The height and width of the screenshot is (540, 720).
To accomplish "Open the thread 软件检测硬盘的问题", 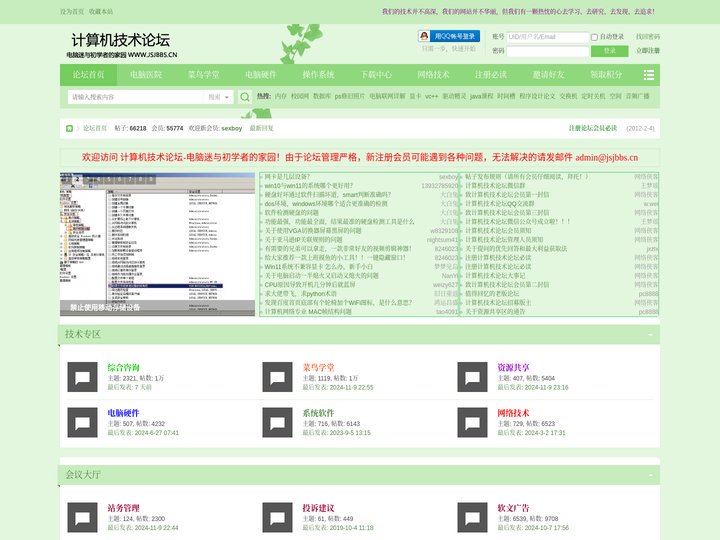I will (291, 213).
